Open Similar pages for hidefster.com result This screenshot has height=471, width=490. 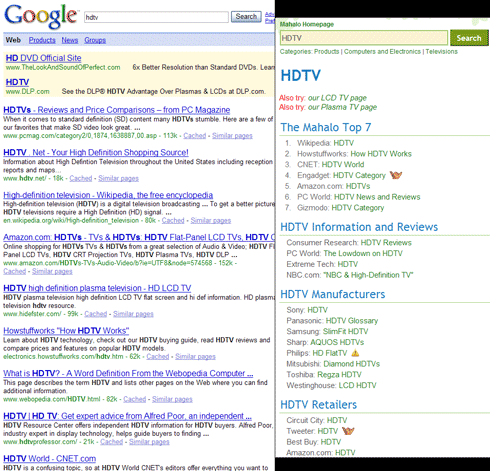click(x=133, y=314)
